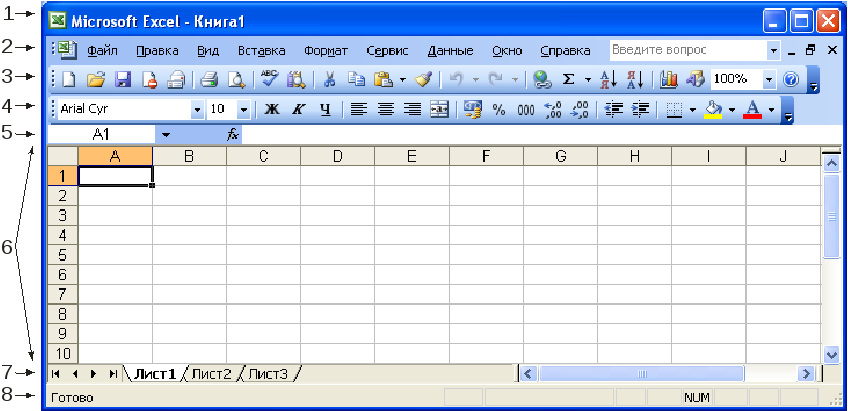848x411 pixels.
Task: Increase decimal places
Action: pos(553,109)
